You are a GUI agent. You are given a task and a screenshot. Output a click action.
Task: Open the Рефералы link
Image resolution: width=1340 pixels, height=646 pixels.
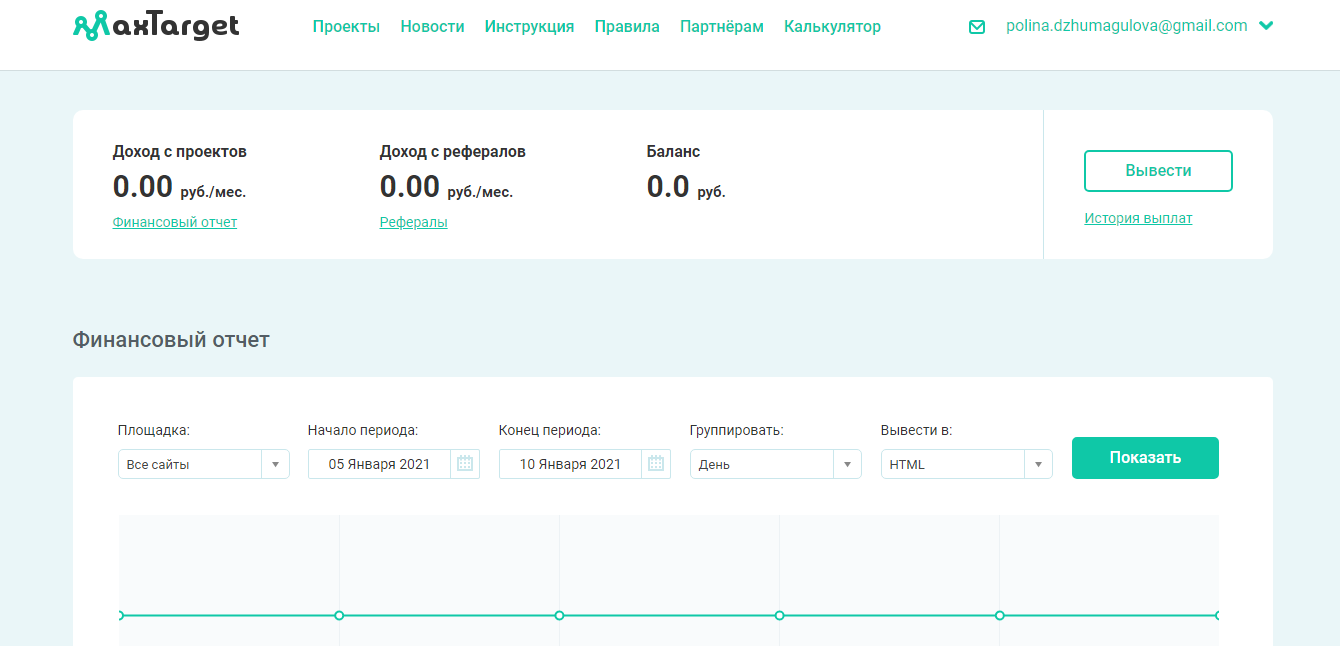[414, 222]
